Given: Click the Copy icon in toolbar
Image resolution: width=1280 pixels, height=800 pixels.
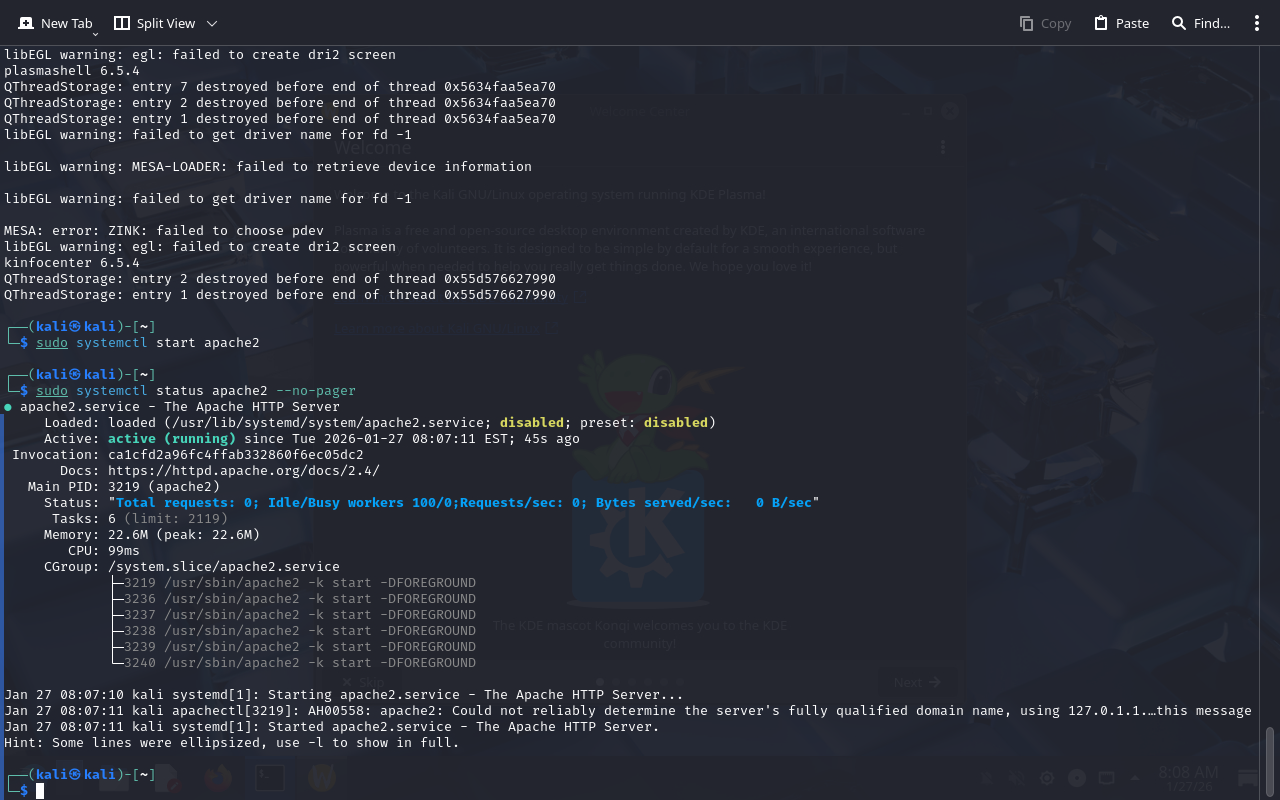Looking at the screenshot, I should 1026,23.
